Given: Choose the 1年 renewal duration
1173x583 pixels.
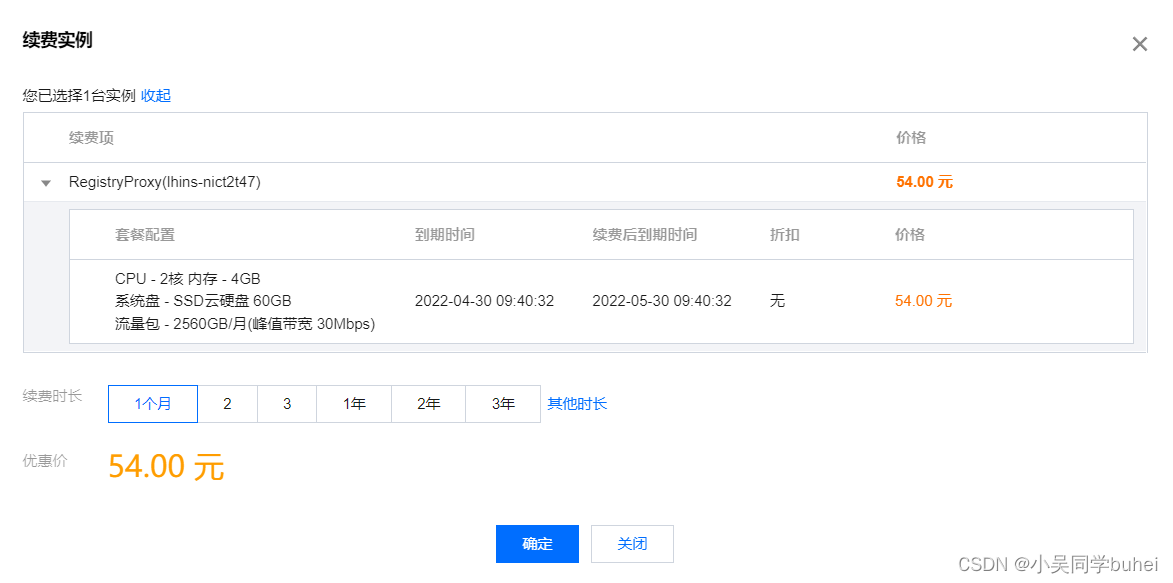Looking at the screenshot, I should click(354, 404).
